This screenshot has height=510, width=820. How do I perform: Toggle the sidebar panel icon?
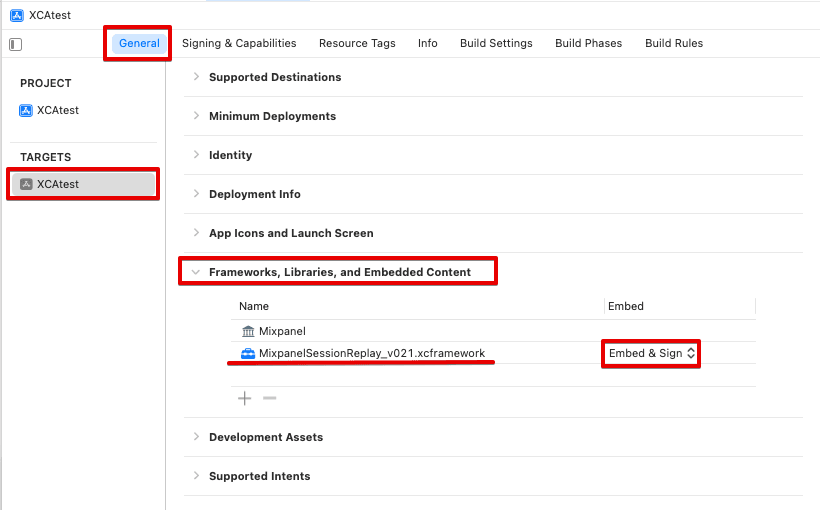click(16, 44)
